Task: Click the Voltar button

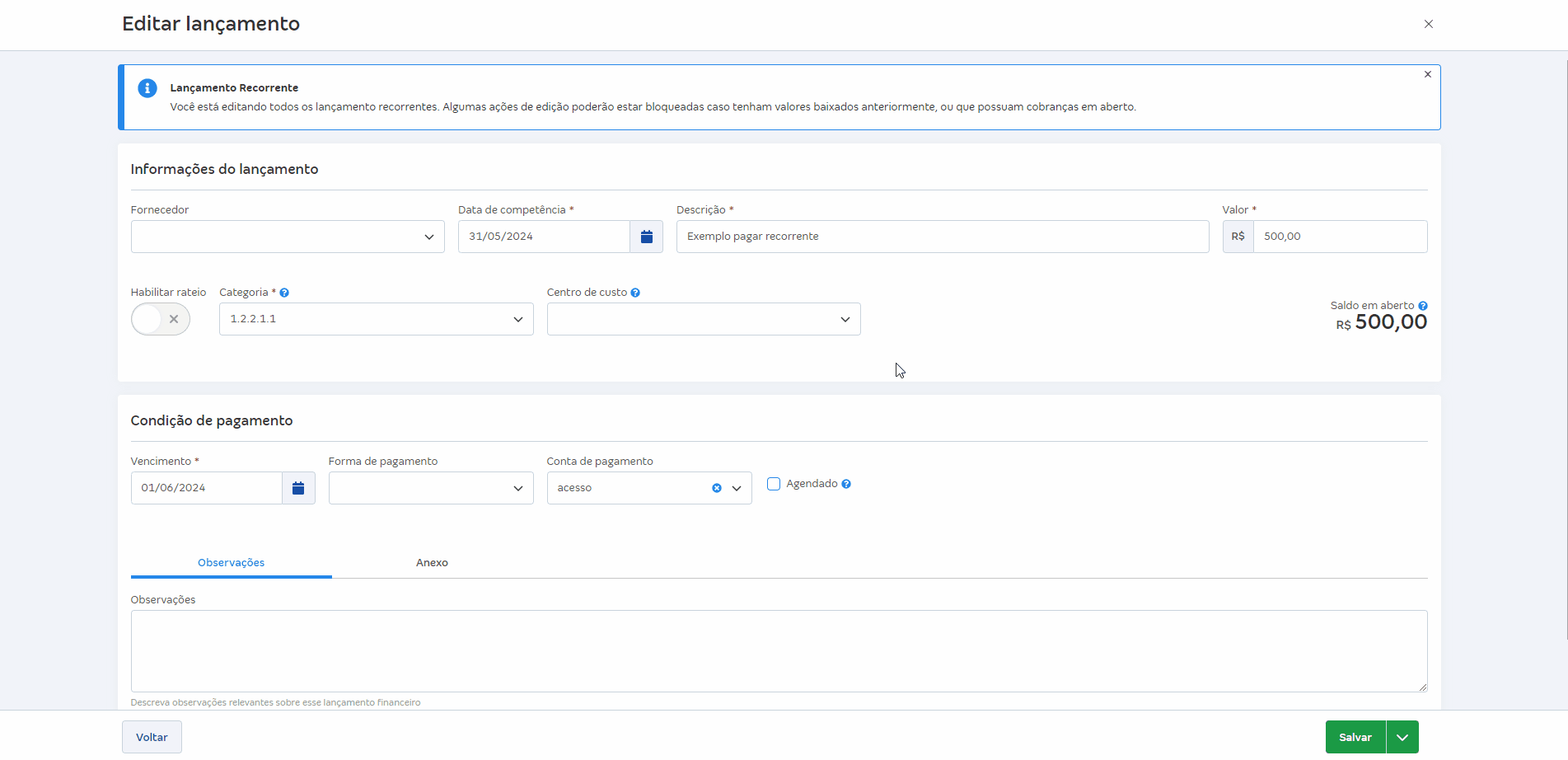Action: tap(152, 737)
